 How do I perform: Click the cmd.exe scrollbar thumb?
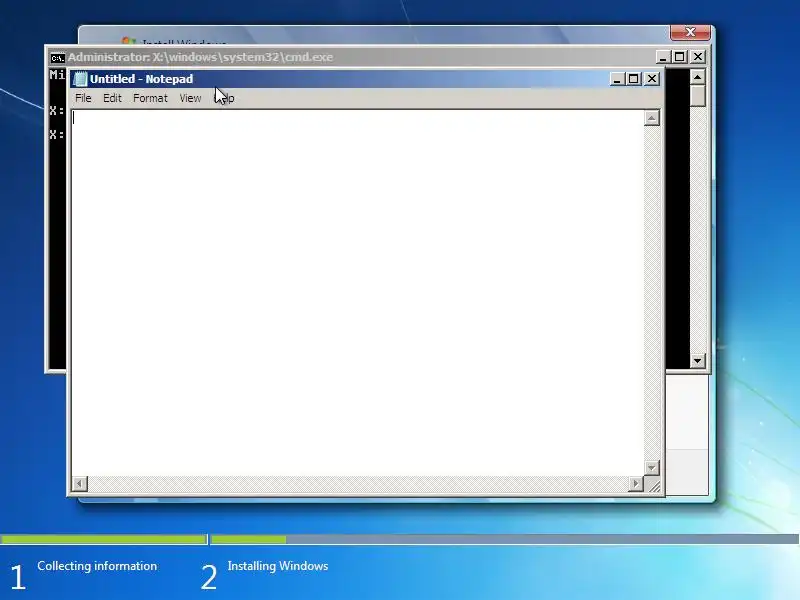pyautogui.click(x=697, y=96)
